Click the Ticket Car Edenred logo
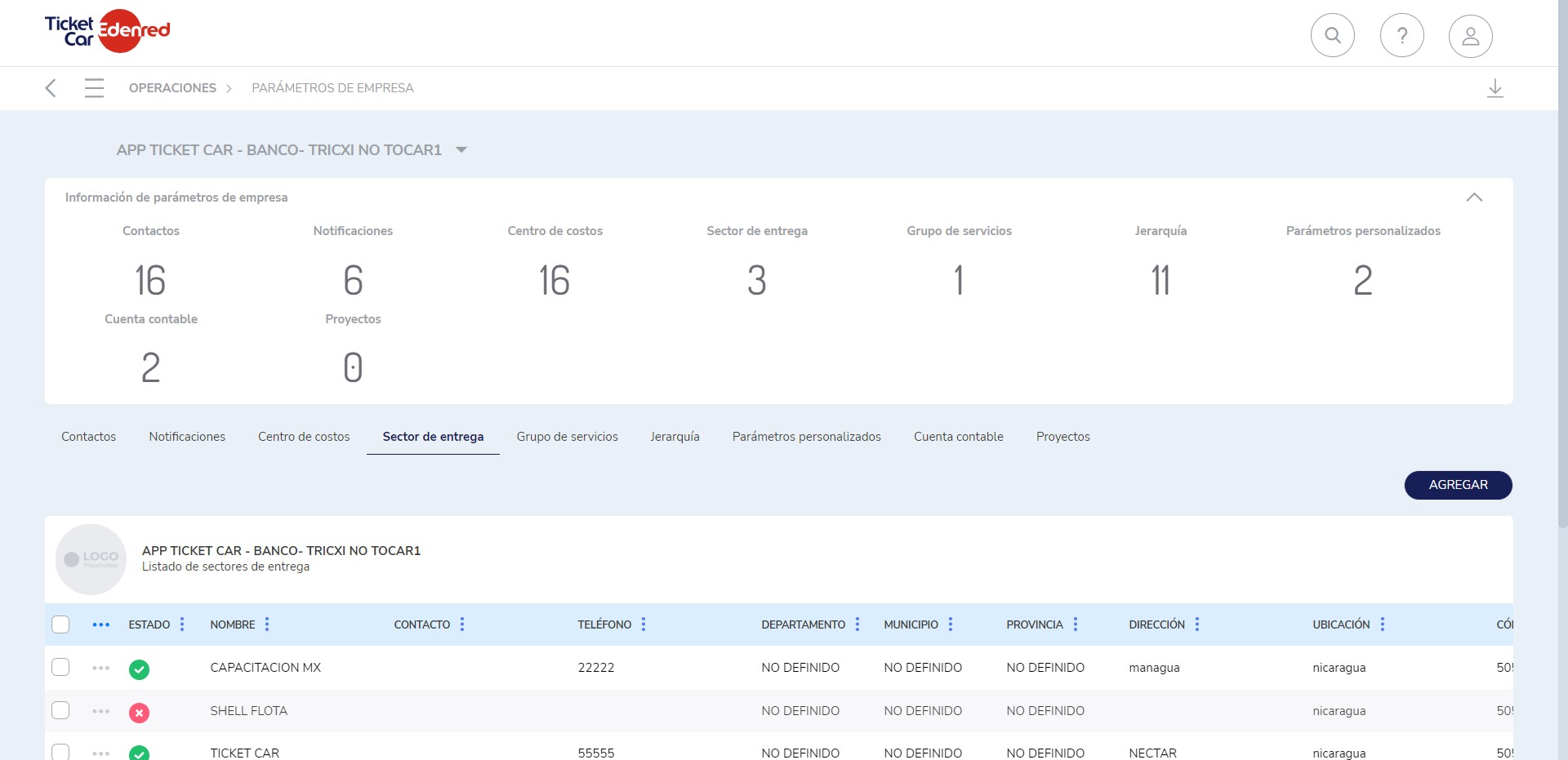This screenshot has width=1568, height=760. click(107, 31)
